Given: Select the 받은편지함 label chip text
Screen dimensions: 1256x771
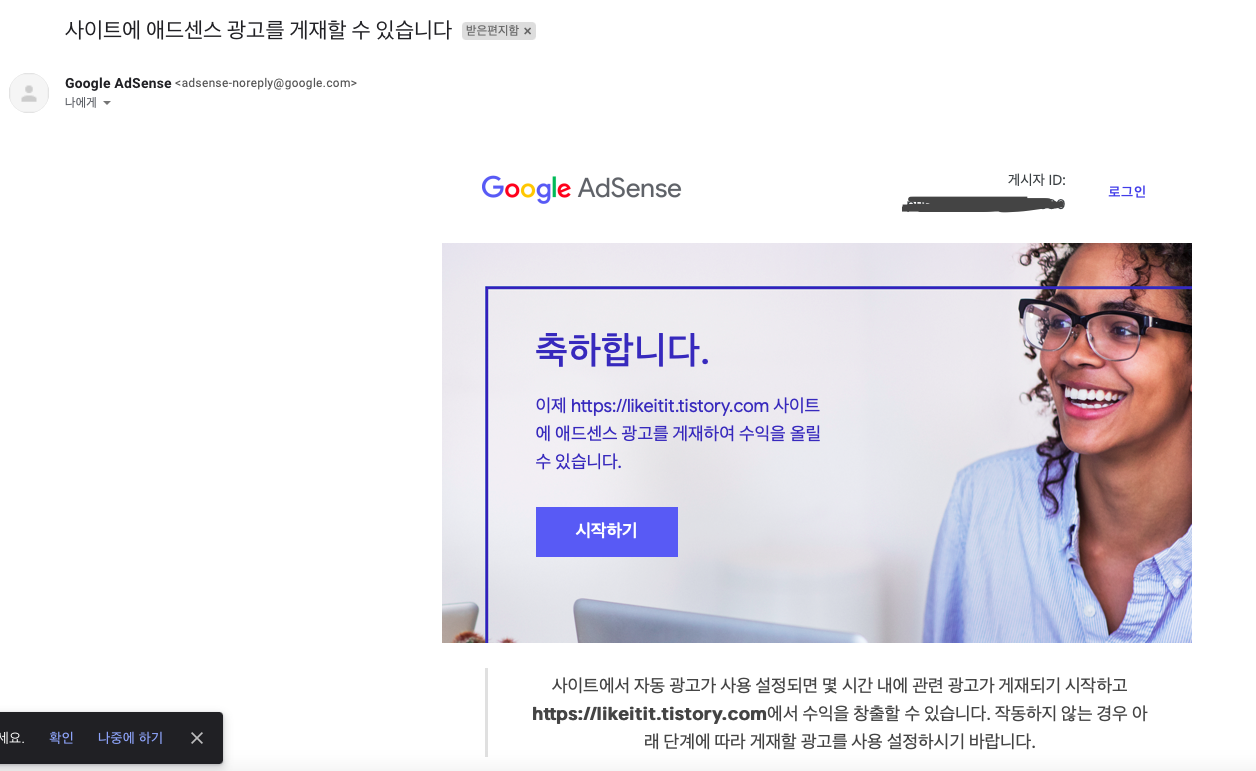Looking at the screenshot, I should (492, 31).
